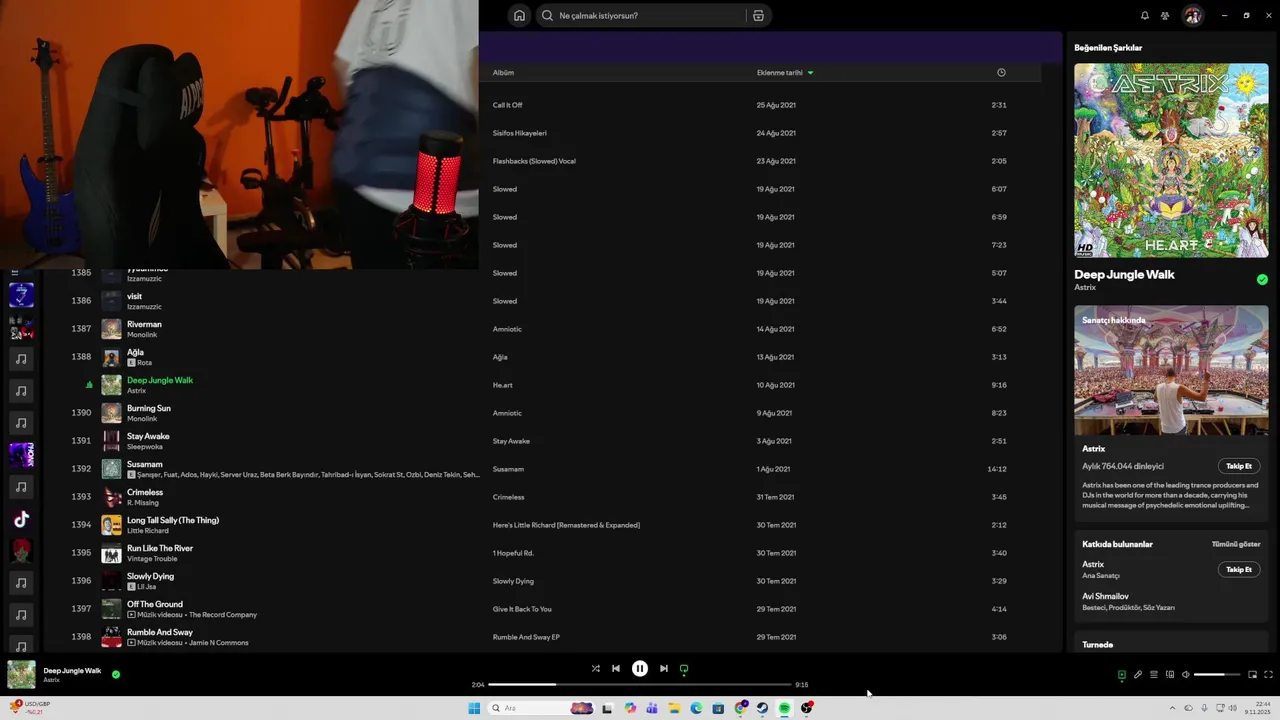Image resolution: width=1280 pixels, height=720 pixels.
Task: Switch to full screen mode
Action: click(x=1268, y=674)
